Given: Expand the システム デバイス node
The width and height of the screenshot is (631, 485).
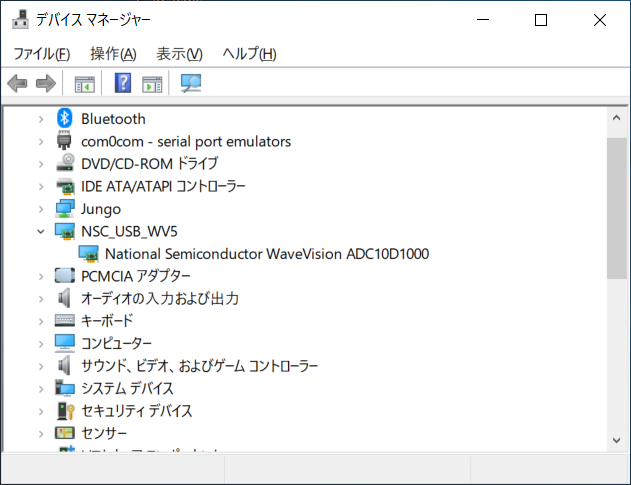Looking at the screenshot, I should coord(41,389).
